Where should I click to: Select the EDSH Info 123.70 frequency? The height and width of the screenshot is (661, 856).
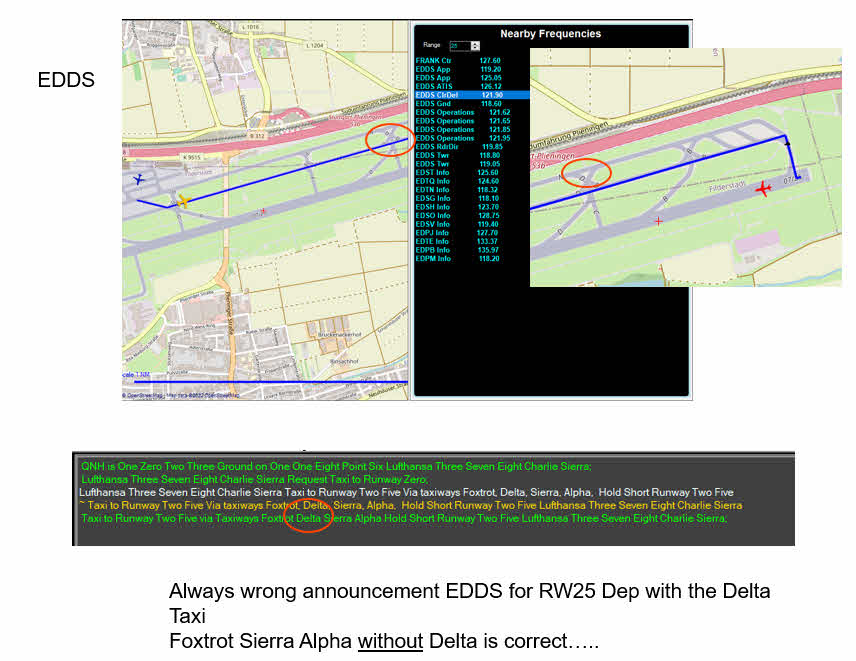tap(457, 207)
